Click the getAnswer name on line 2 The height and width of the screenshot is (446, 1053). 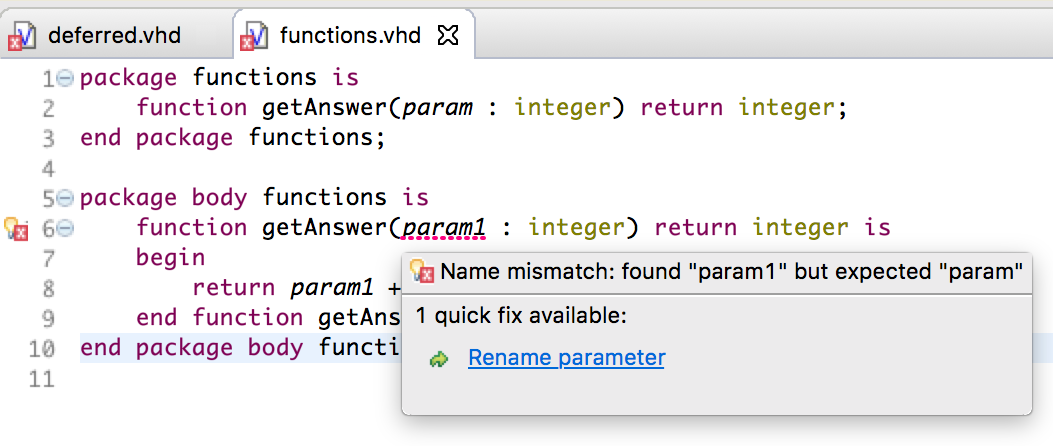click(324, 108)
